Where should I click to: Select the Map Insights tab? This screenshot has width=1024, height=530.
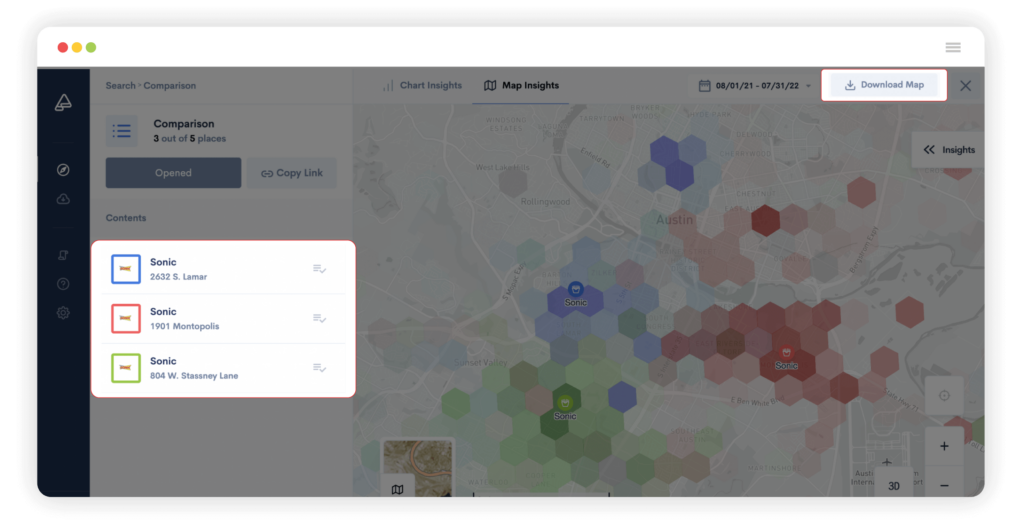[x=521, y=86]
